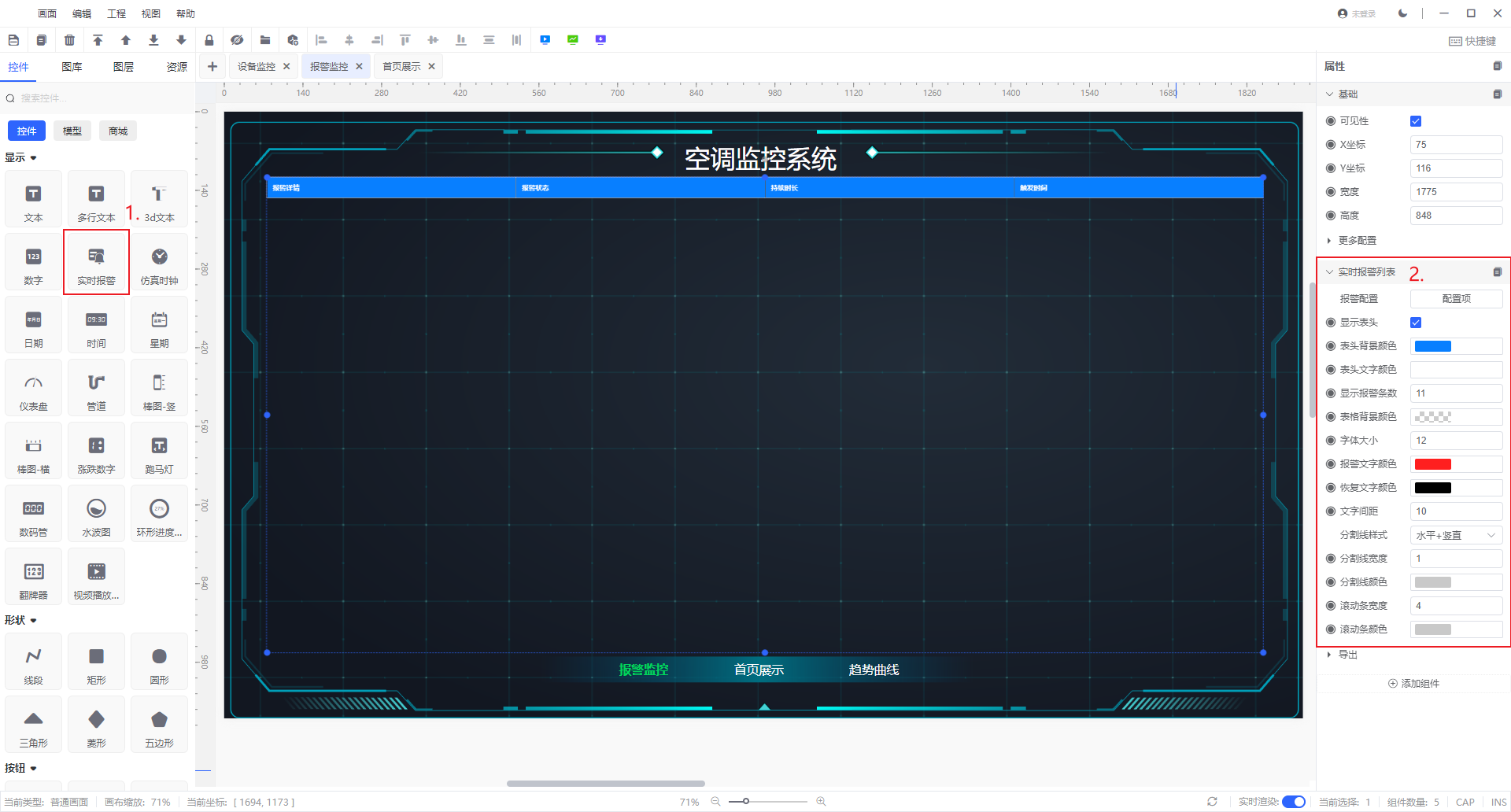
Task: Turn off the 实时渲染 switch
Action: [x=1293, y=802]
